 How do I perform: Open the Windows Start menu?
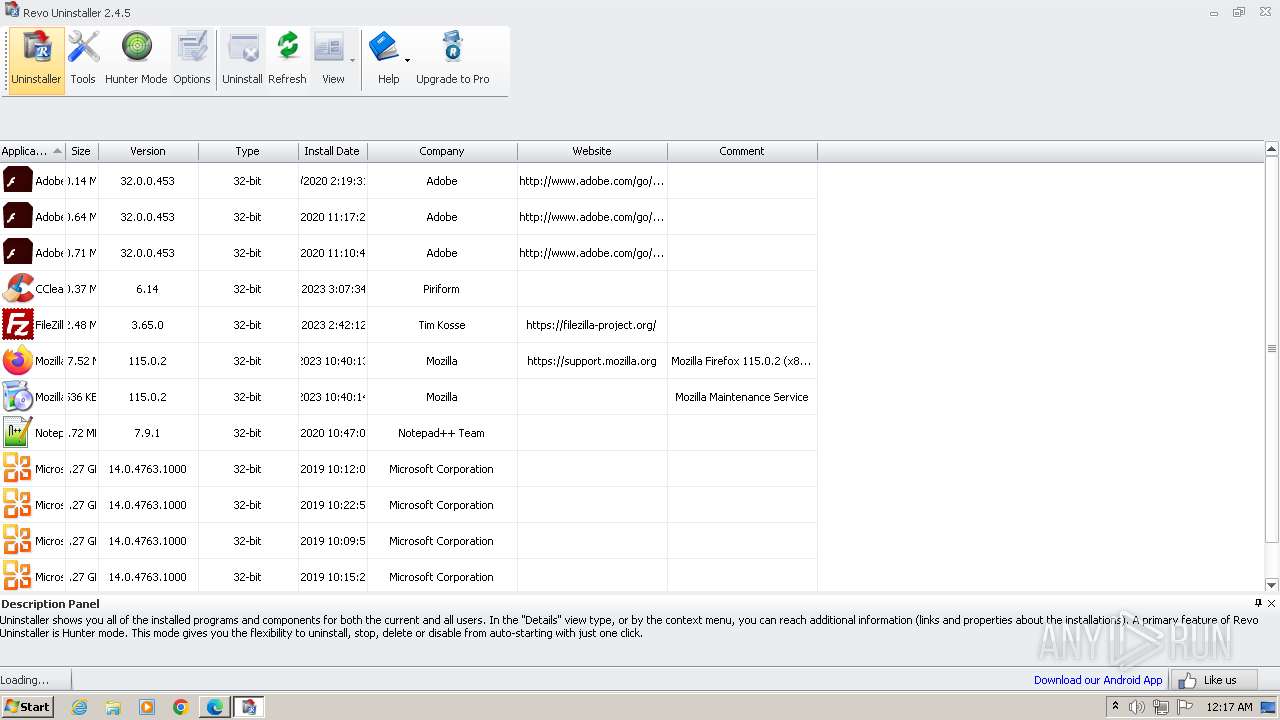27,706
